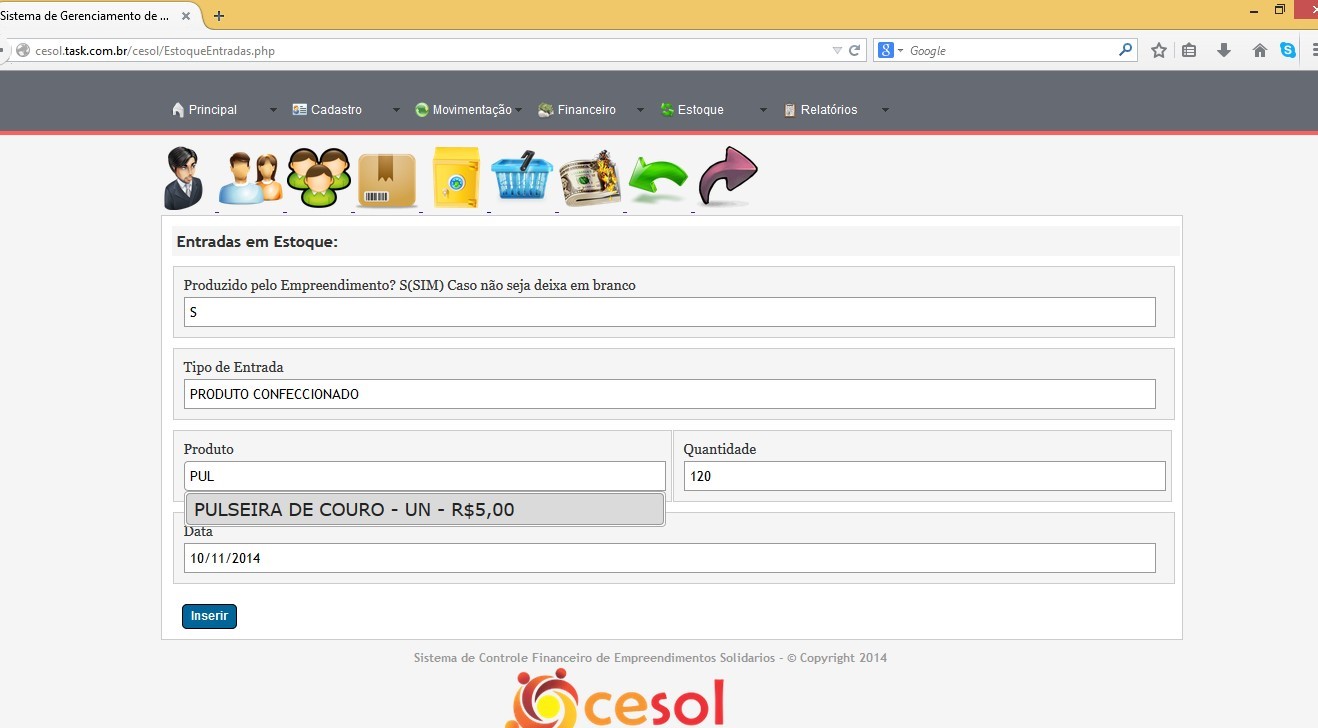Click the green return arrow icon
1318x728 pixels.
pos(658,180)
